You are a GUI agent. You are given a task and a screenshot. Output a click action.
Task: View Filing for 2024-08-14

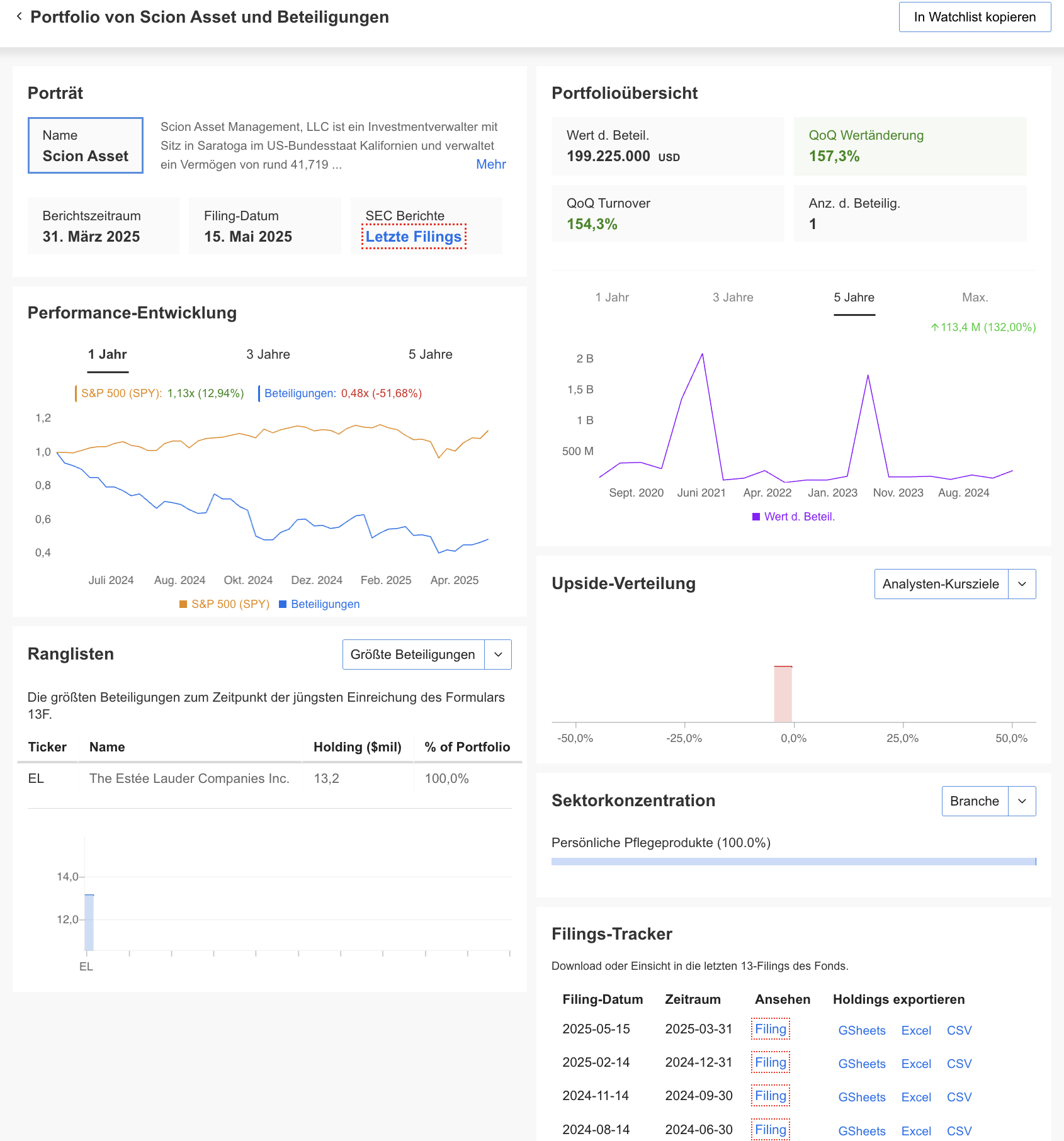pos(771,1130)
